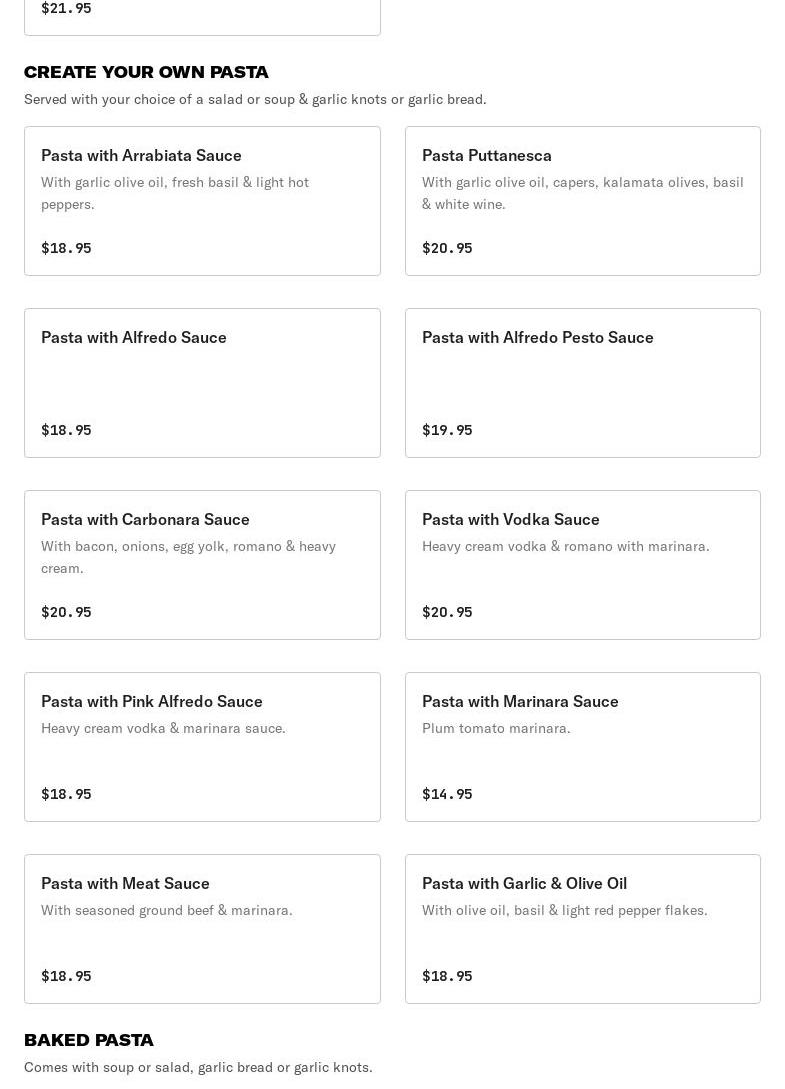
Task: Click the $21.95 item card at top
Action: [x=202, y=17]
